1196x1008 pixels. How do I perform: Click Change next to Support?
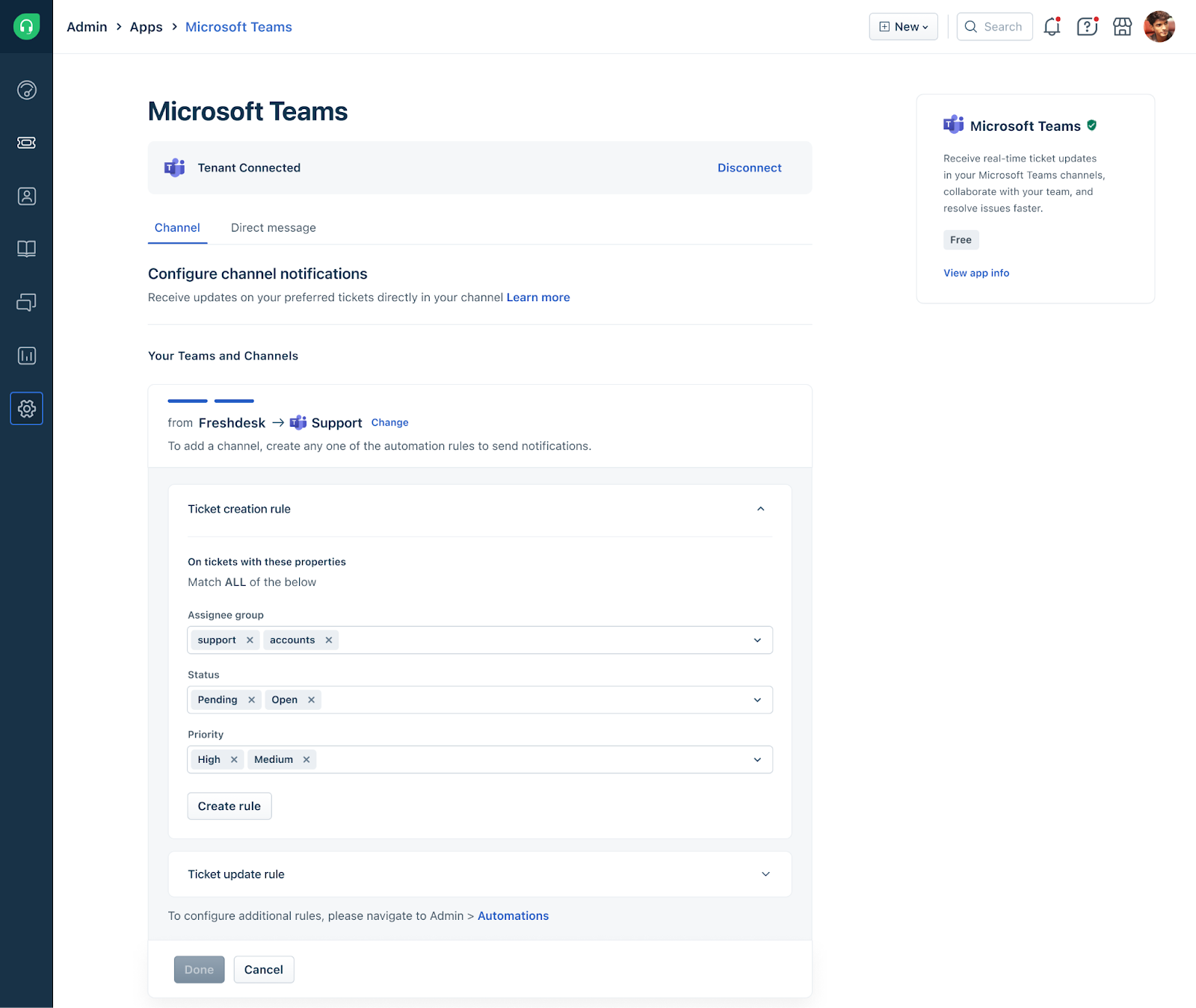(x=390, y=422)
